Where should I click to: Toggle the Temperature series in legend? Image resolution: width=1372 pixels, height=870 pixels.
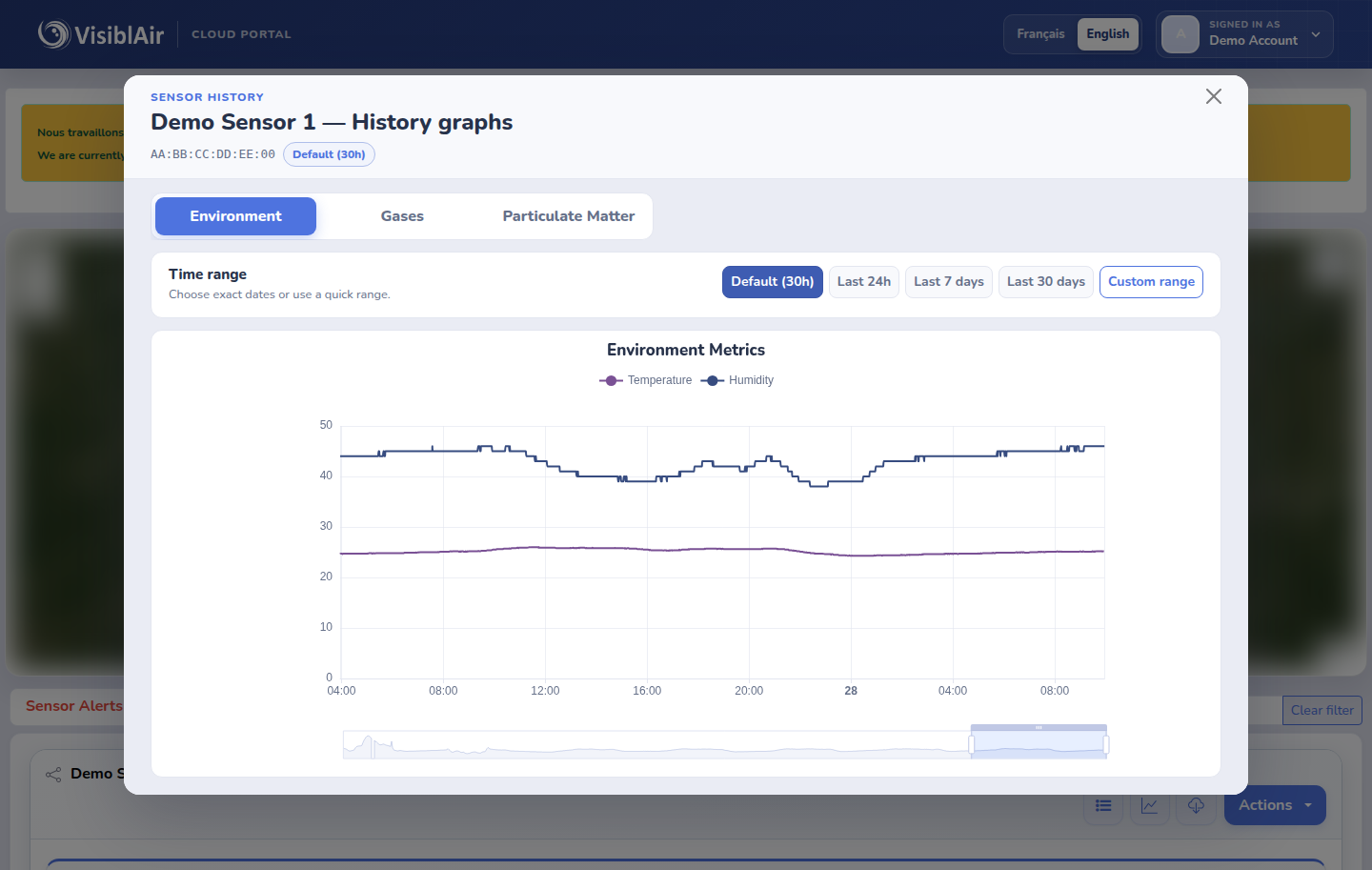click(646, 380)
